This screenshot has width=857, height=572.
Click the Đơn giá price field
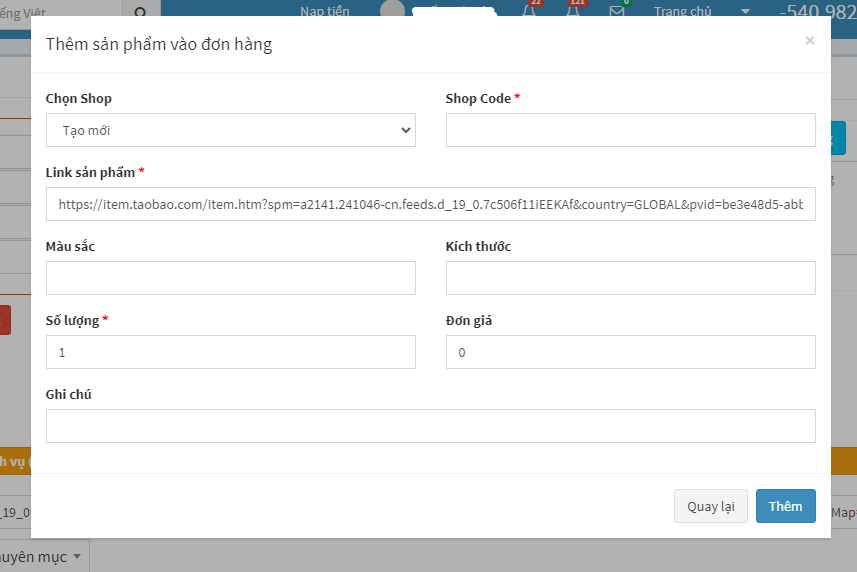coord(630,352)
